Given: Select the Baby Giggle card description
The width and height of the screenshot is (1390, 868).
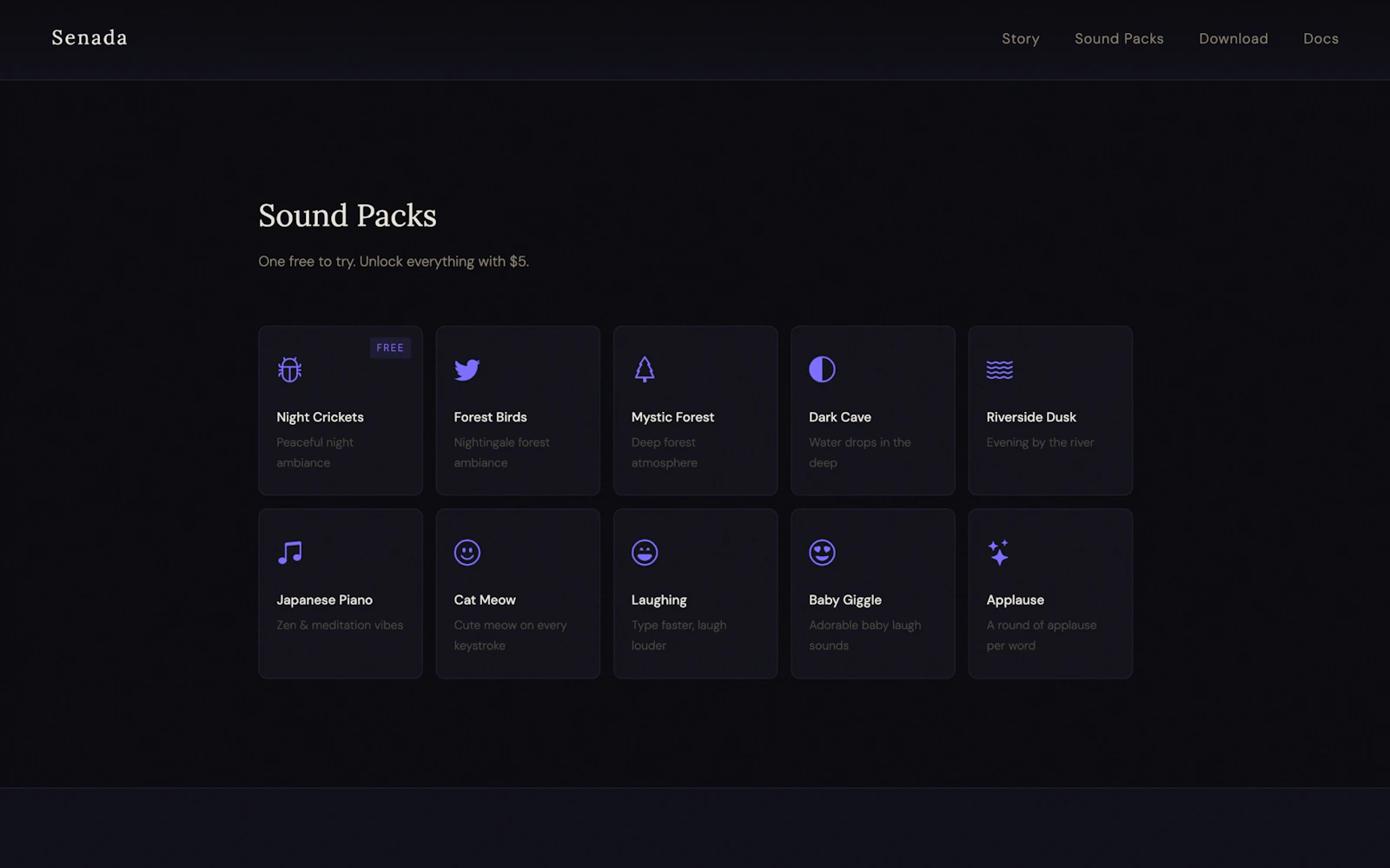Looking at the screenshot, I should click(x=864, y=635).
